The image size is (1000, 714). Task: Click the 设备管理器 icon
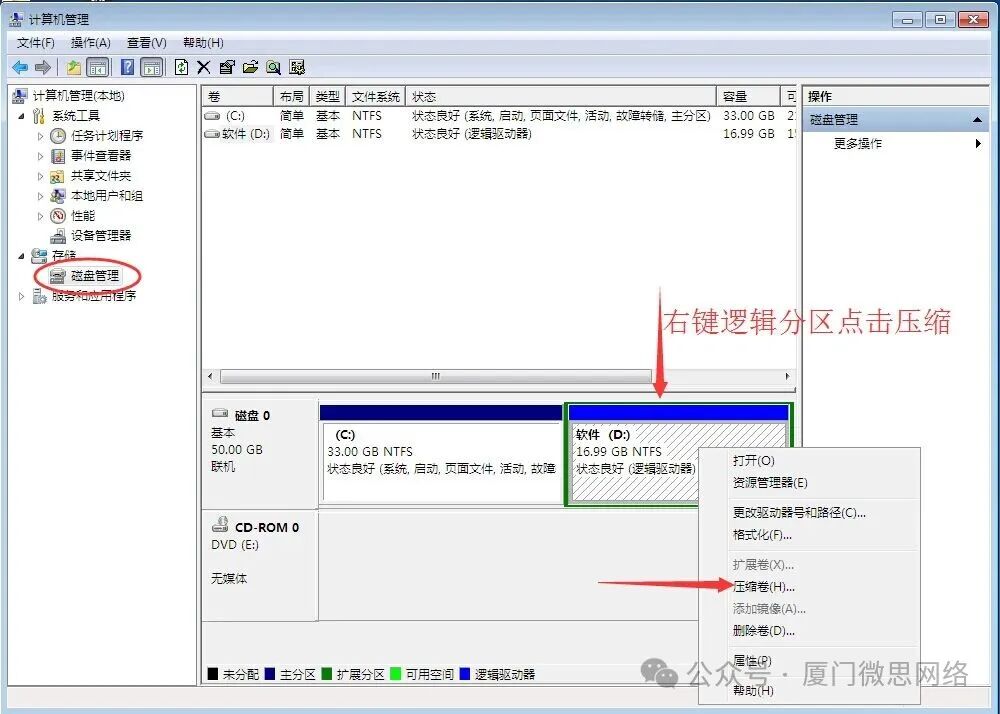(58, 236)
